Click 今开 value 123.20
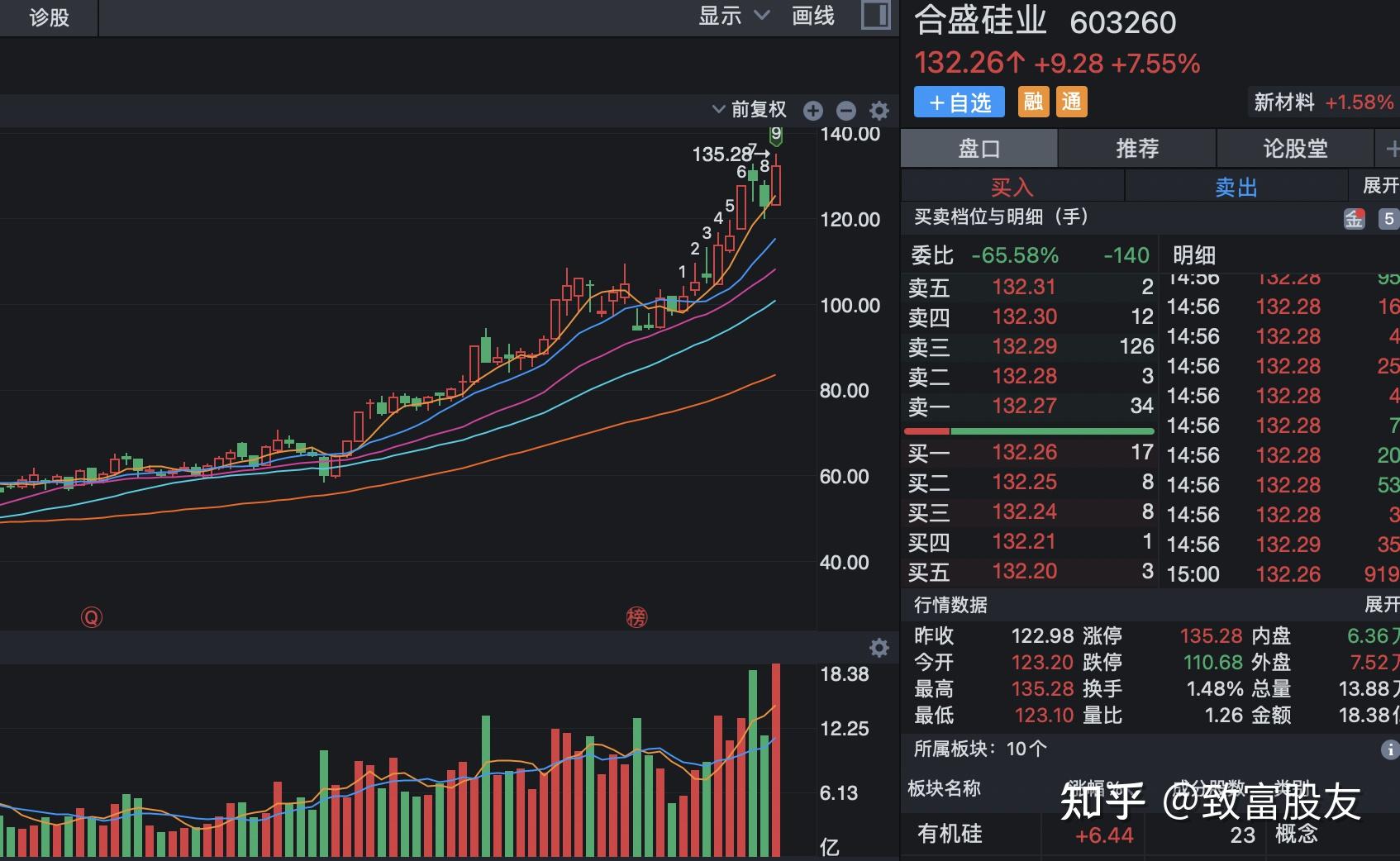The height and width of the screenshot is (861, 1400). [1042, 662]
